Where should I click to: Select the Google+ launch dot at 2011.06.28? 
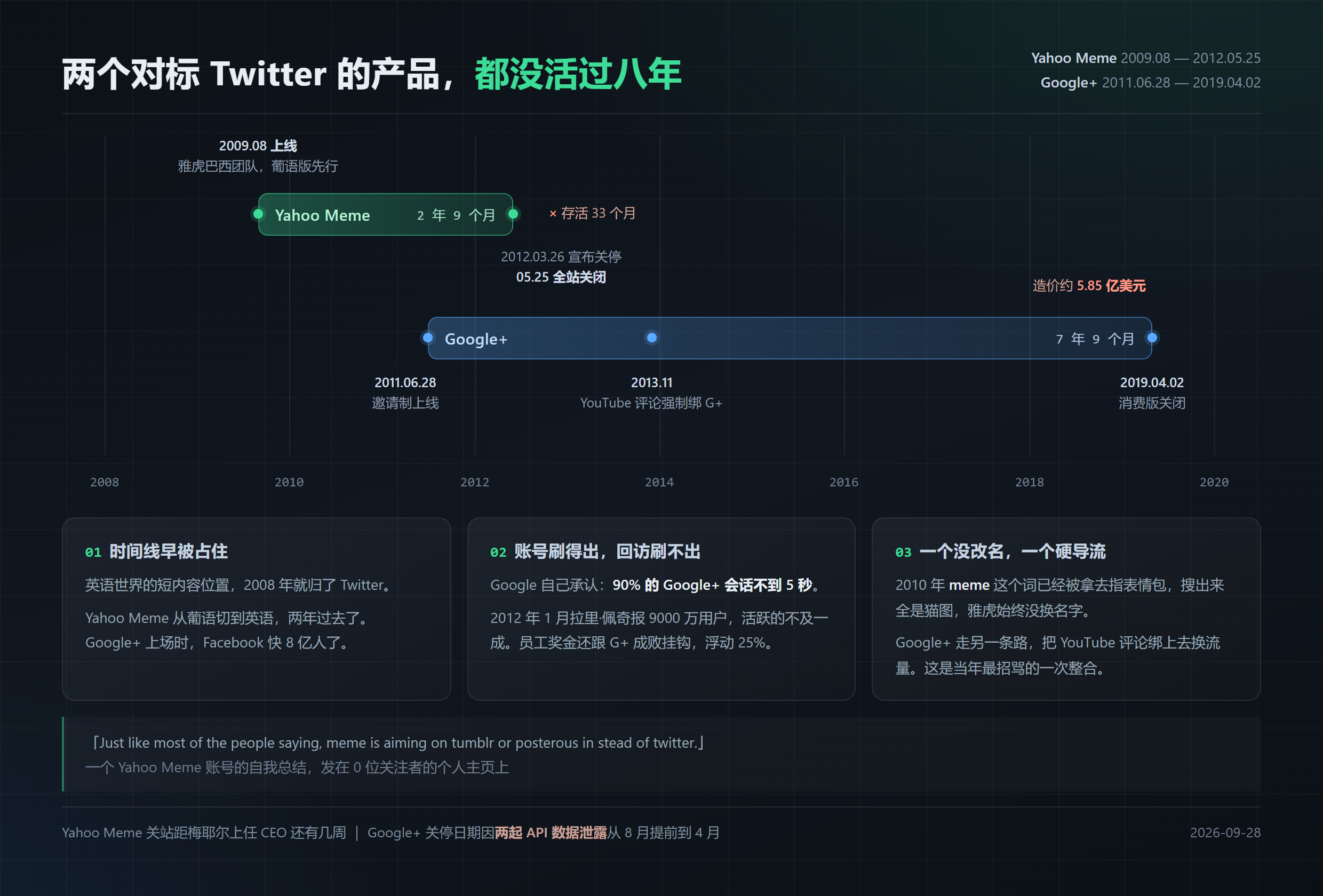(428, 338)
